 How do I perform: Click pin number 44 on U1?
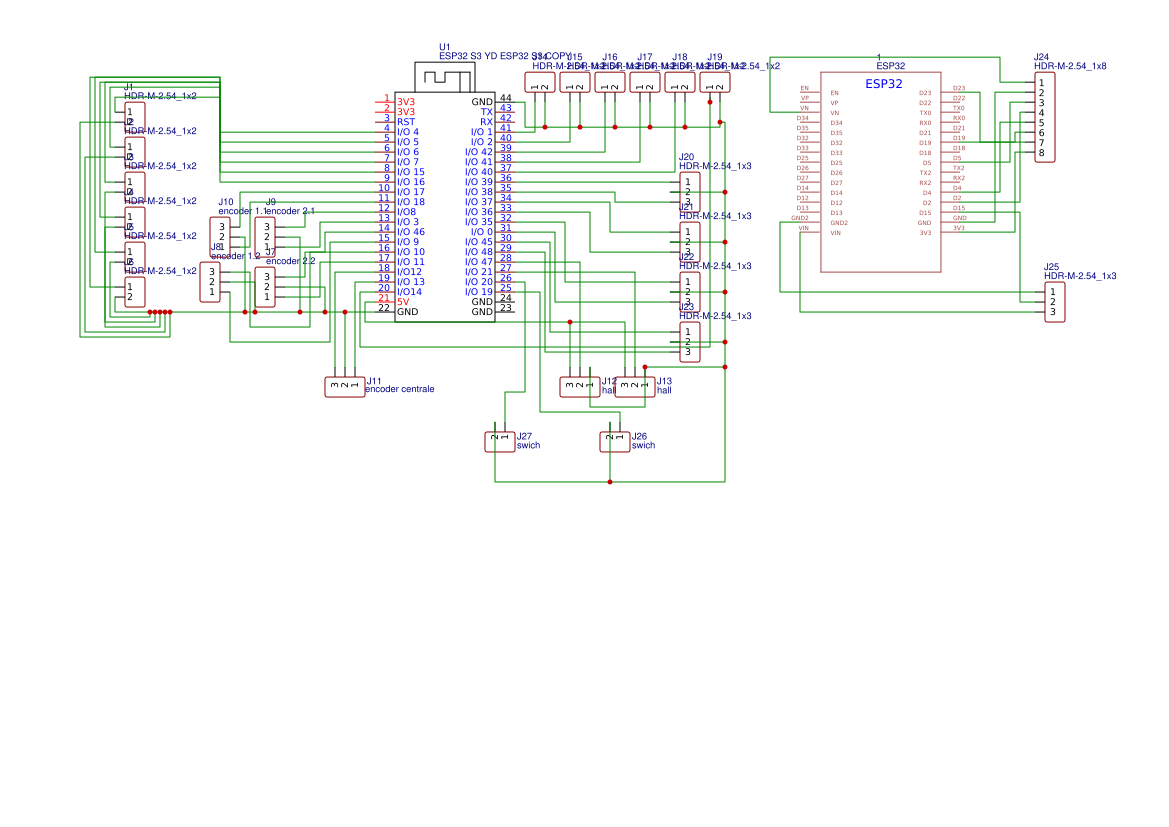[505, 98]
